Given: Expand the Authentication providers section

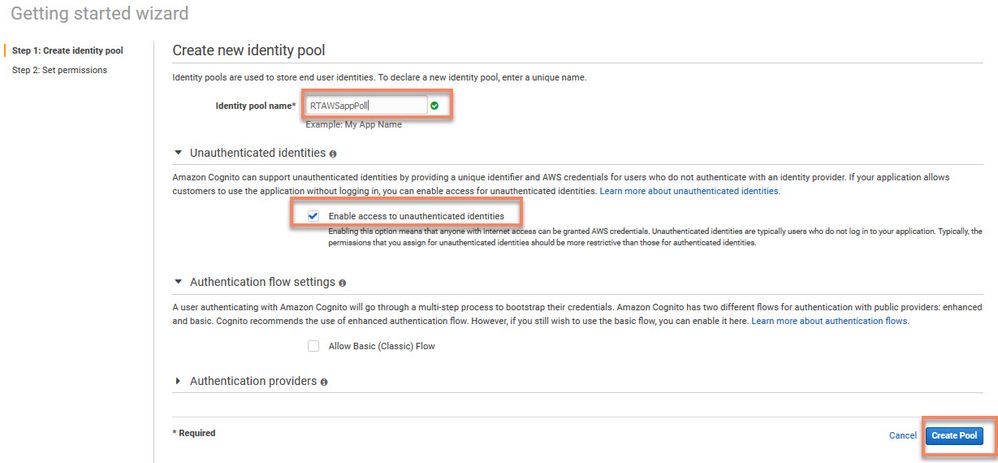Looking at the screenshot, I should (x=179, y=381).
